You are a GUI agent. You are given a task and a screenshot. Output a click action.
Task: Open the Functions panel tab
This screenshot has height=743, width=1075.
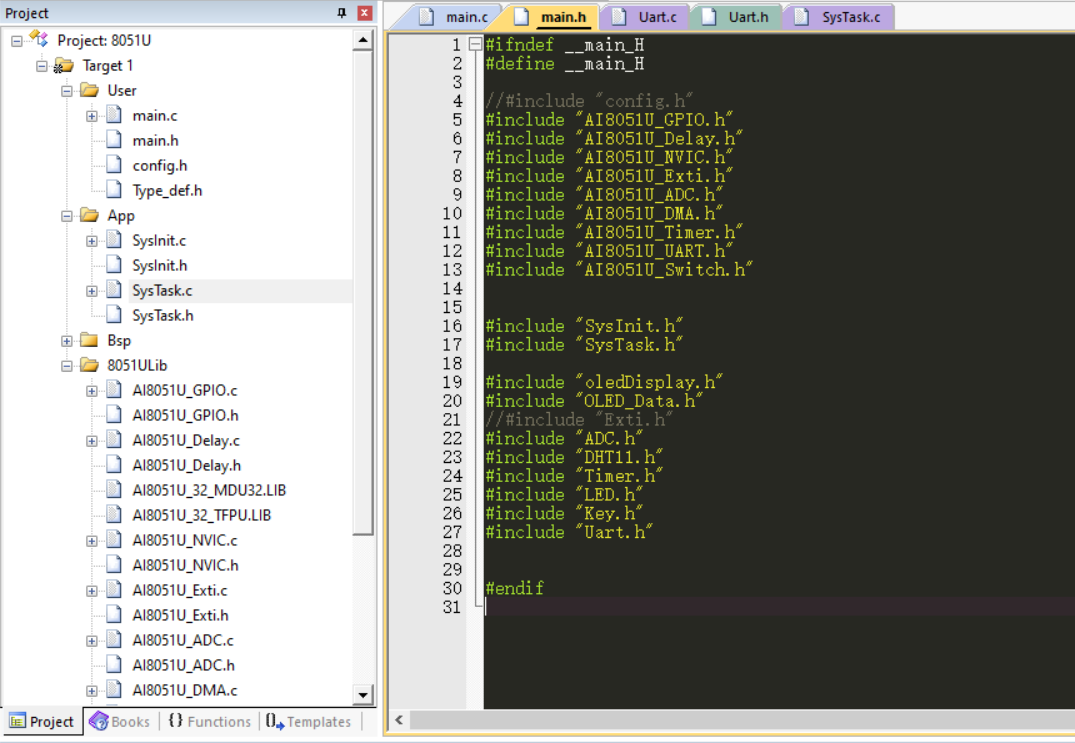pyautogui.click(x=209, y=721)
